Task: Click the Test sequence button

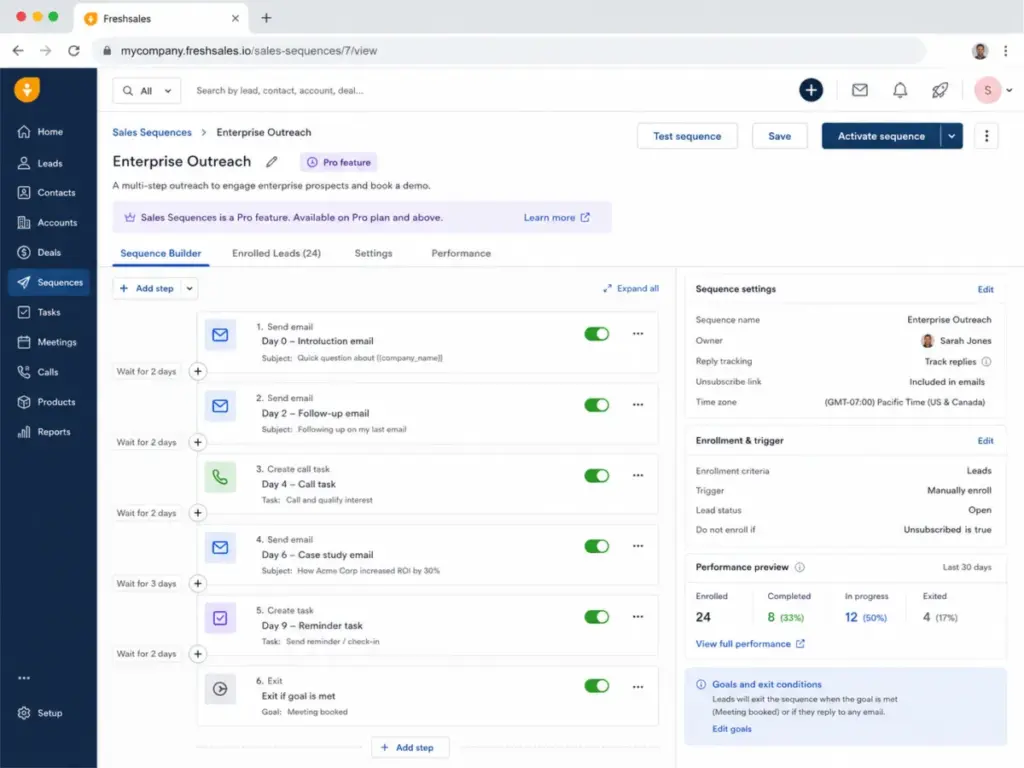Action: coord(687,136)
